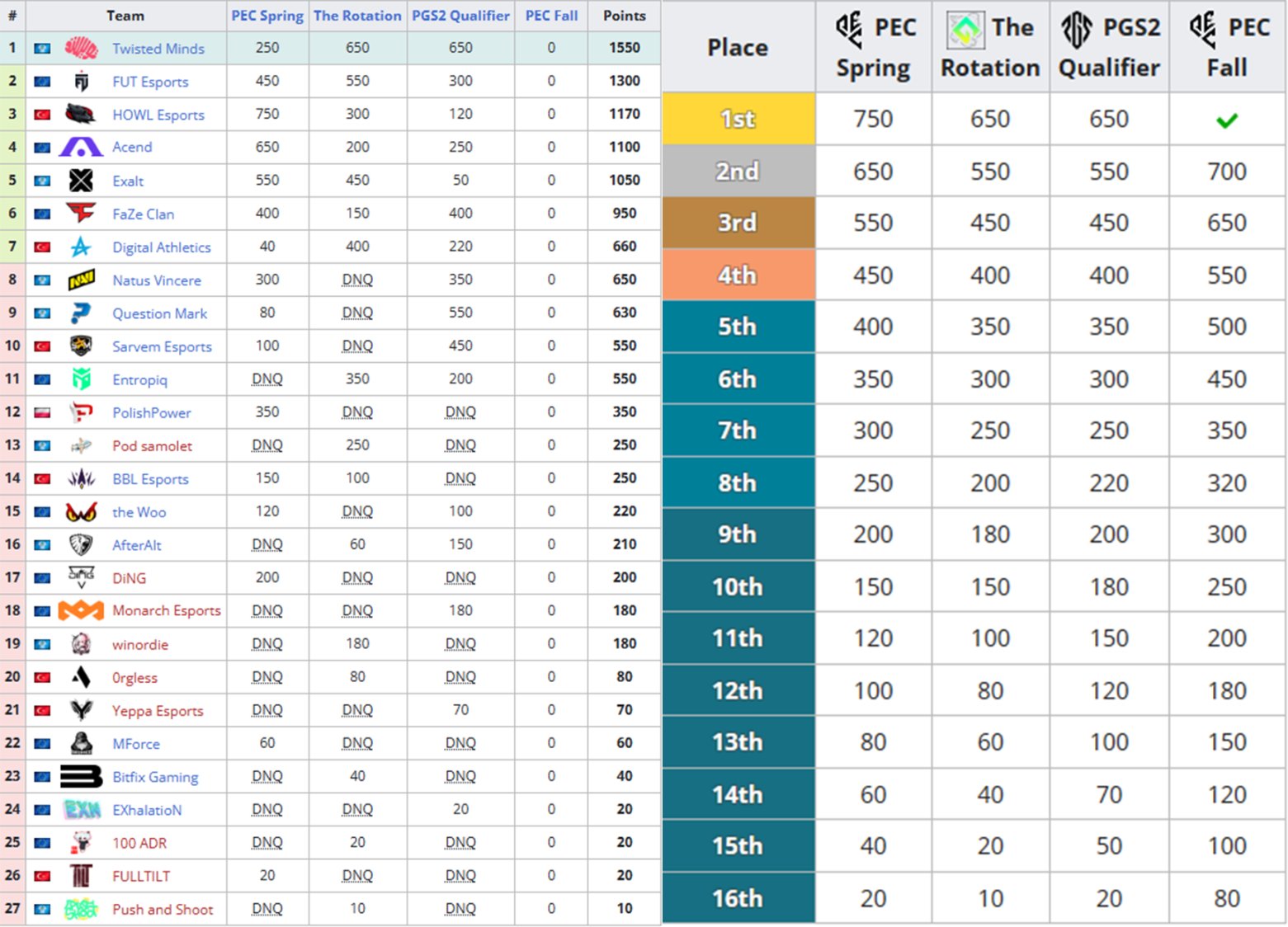The image size is (1288, 927).
Task: Click the Push and Shoot logo
Action: [x=81, y=909]
